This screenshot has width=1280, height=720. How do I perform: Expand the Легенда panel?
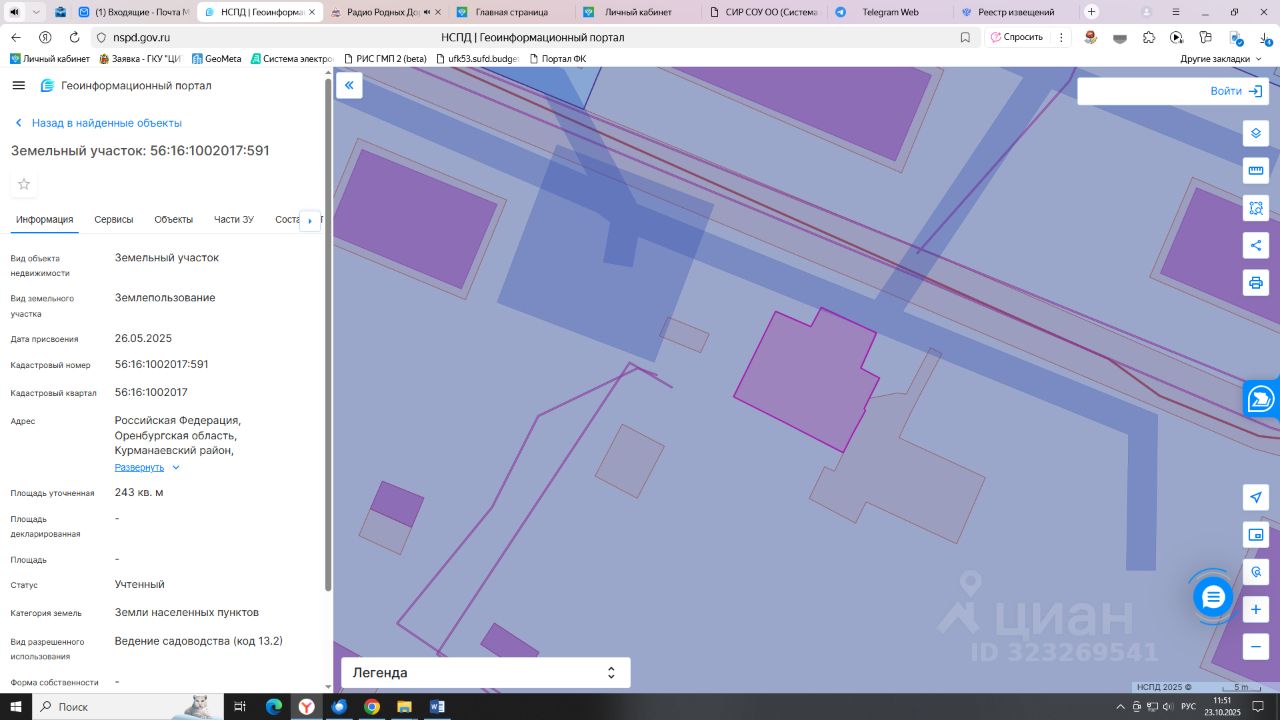point(486,673)
